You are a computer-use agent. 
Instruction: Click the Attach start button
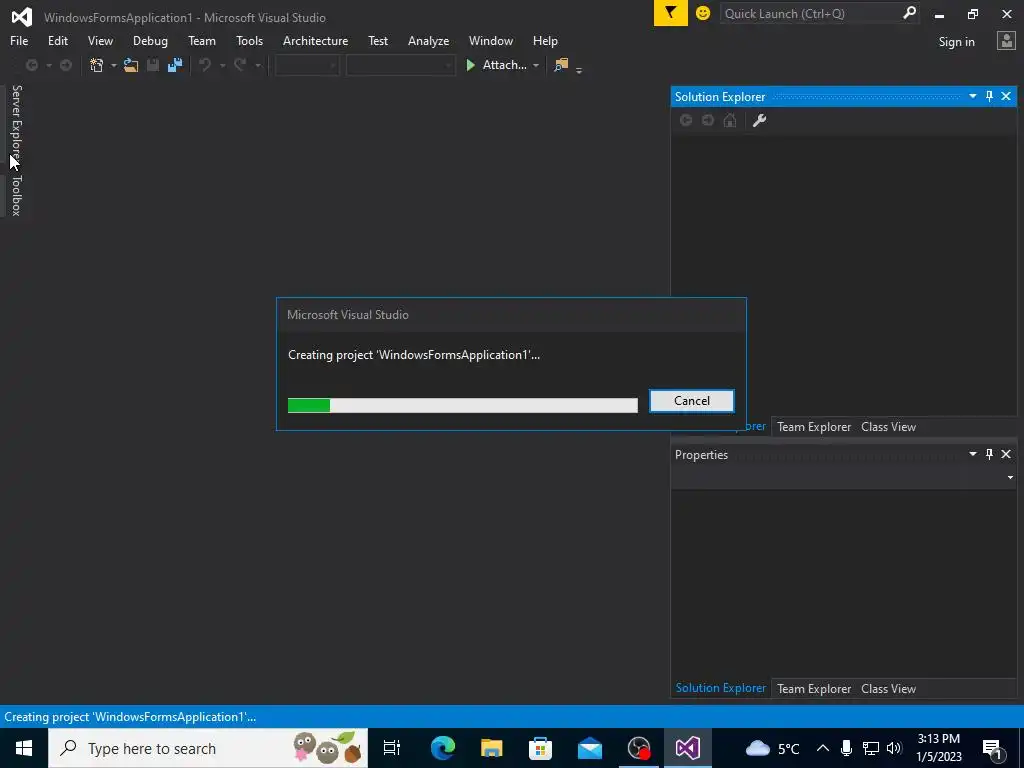(496, 65)
